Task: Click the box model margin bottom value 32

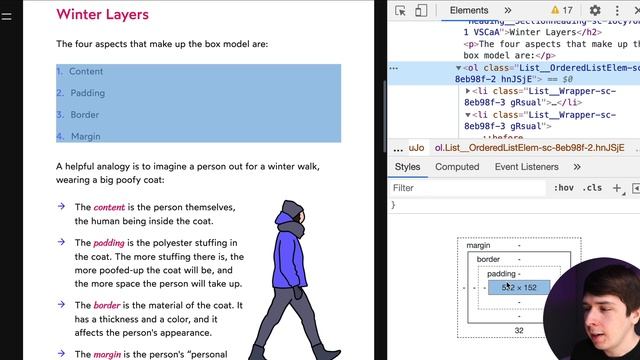Action: [519, 330]
